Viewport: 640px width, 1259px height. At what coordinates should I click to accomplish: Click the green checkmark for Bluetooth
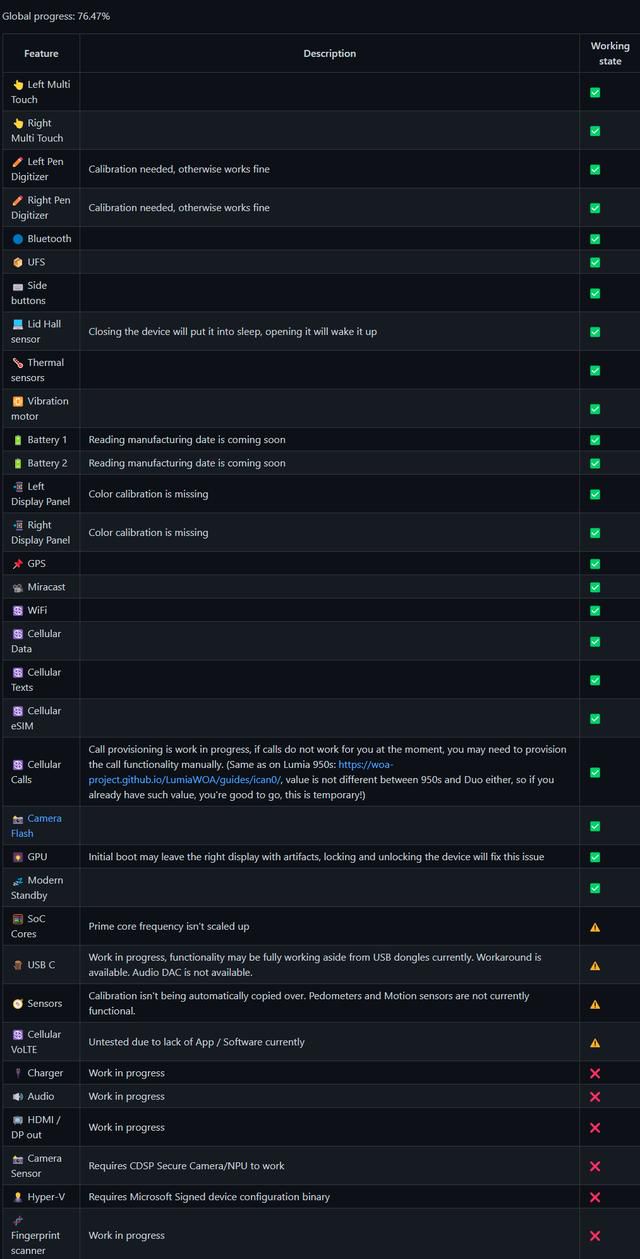[x=595, y=239]
